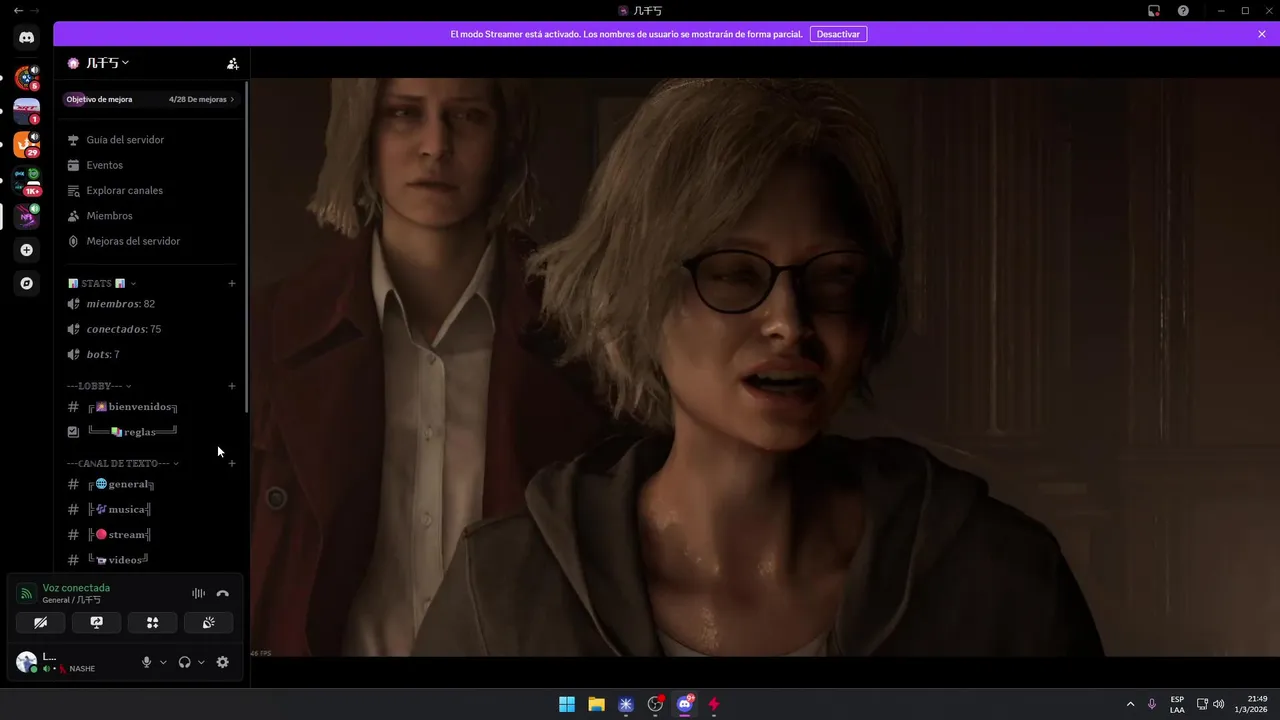Image resolution: width=1280 pixels, height=720 pixels.
Task: Select the first server icon with badge 5
Action: tap(27, 78)
